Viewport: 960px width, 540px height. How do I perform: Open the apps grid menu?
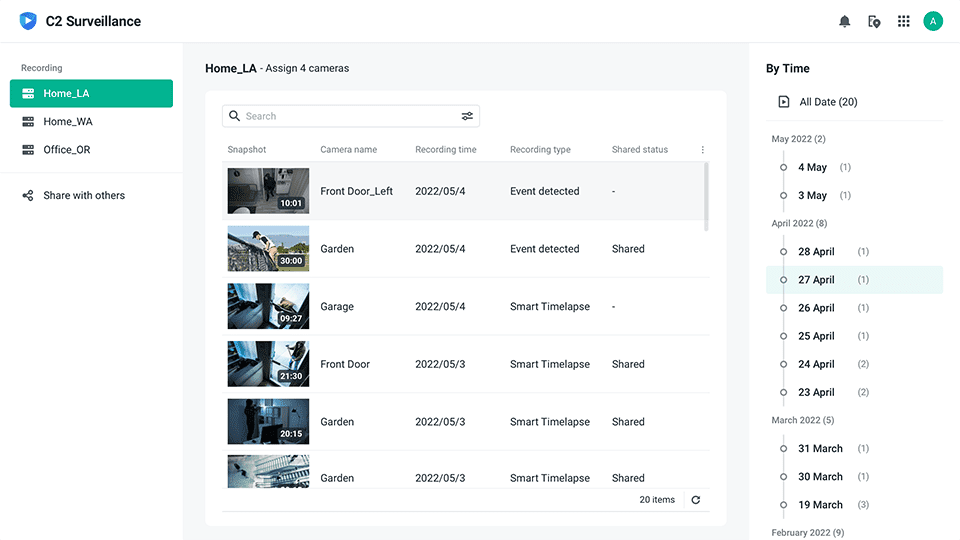pos(904,21)
